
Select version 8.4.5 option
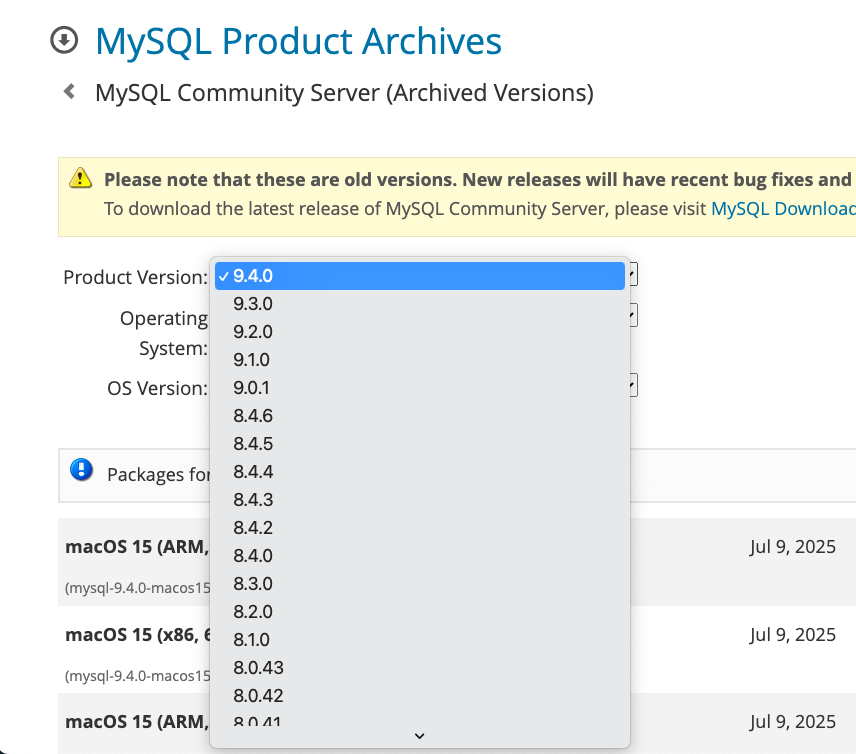(x=420, y=443)
